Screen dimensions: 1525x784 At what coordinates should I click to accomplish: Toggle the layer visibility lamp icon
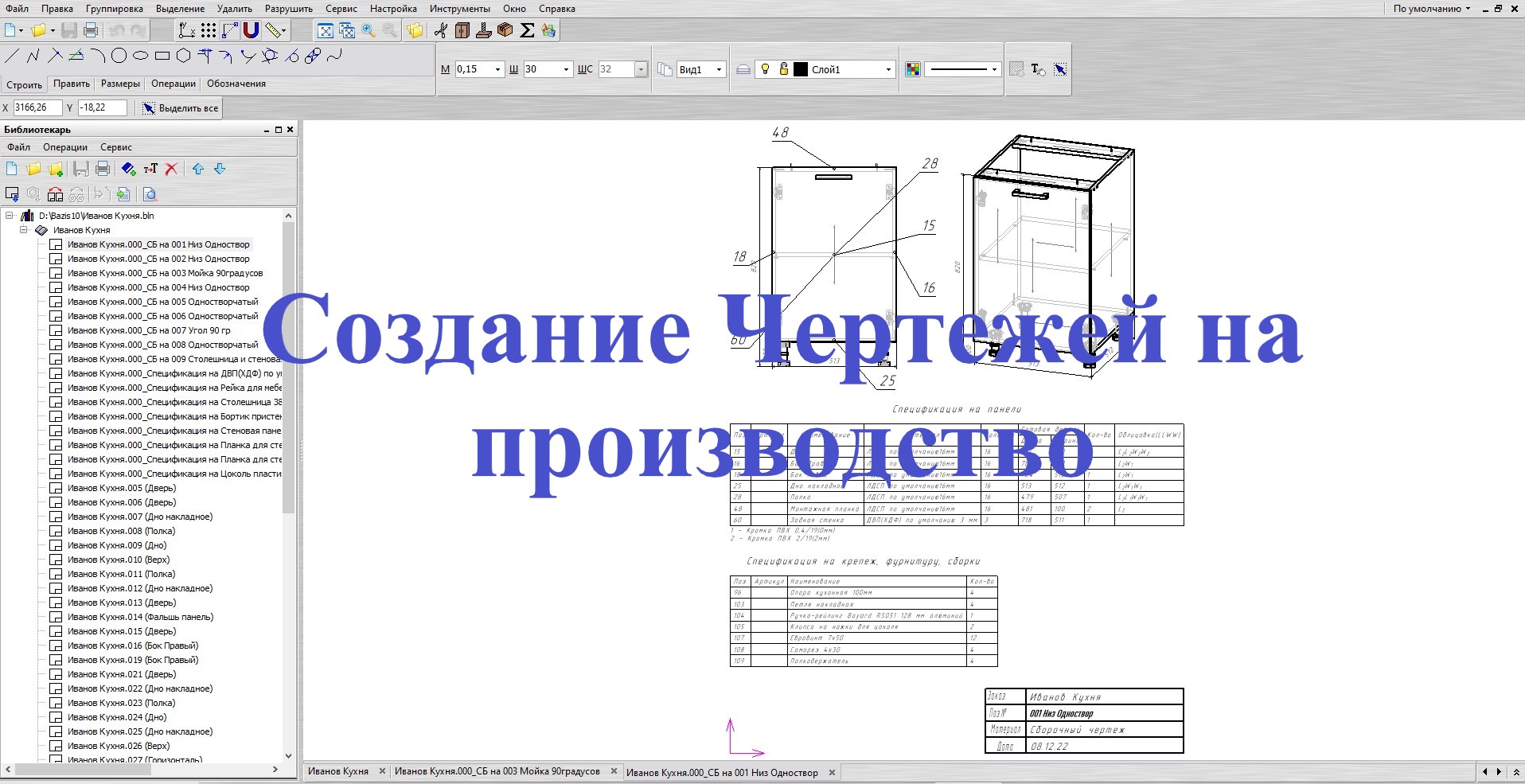click(x=765, y=69)
